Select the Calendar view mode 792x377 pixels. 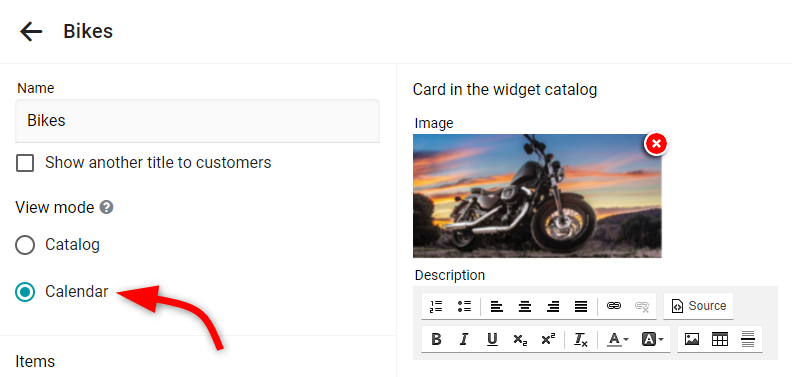pyautogui.click(x=25, y=292)
